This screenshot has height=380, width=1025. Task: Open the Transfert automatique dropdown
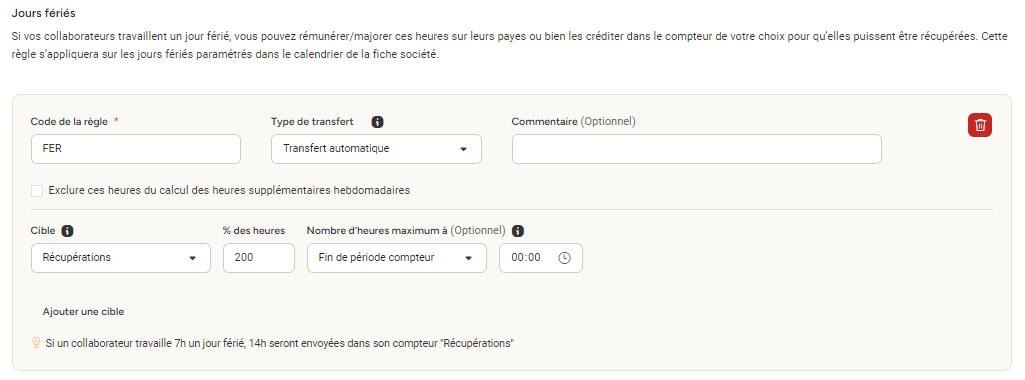377,148
